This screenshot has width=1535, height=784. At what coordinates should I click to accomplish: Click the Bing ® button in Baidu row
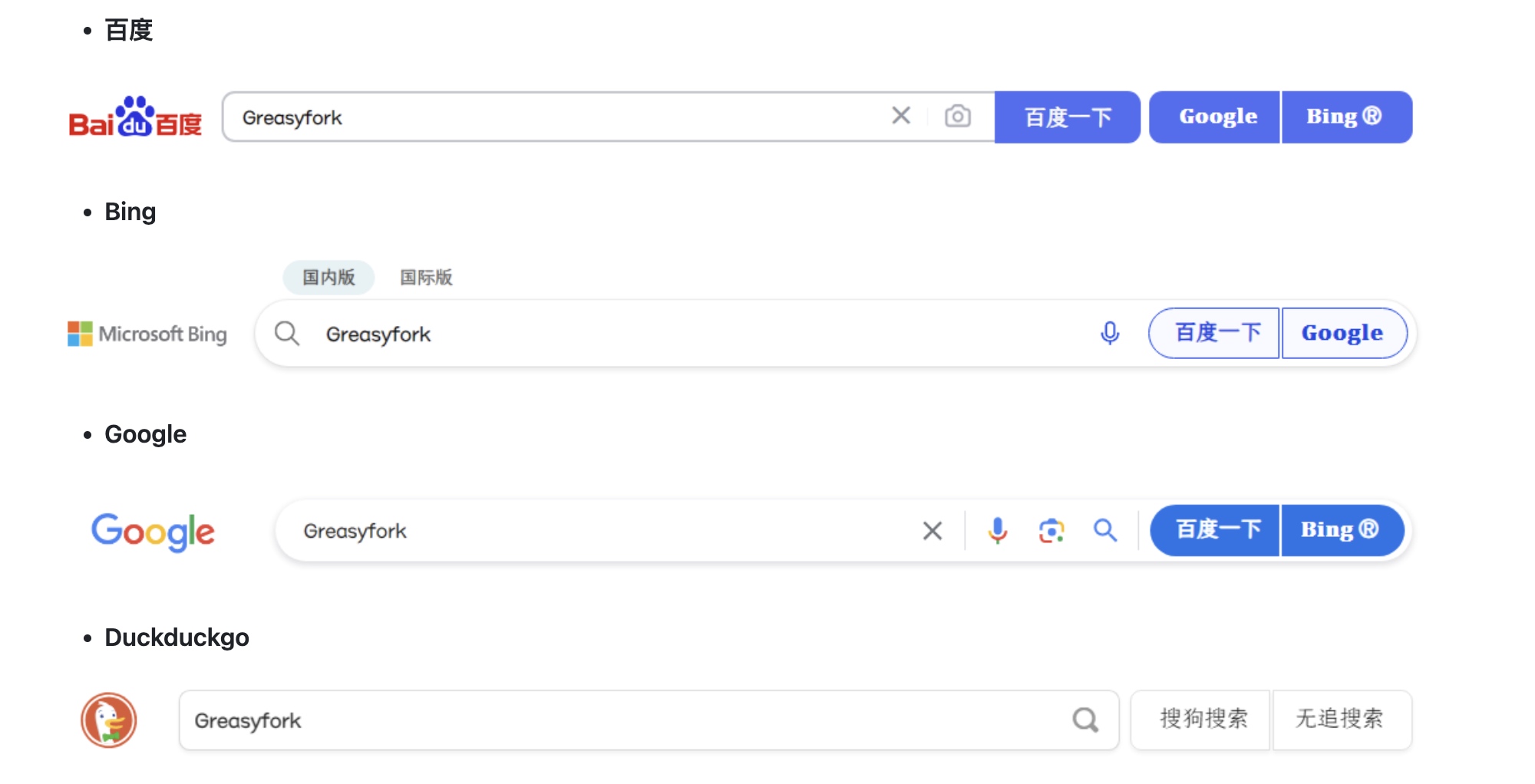pyautogui.click(x=1347, y=117)
